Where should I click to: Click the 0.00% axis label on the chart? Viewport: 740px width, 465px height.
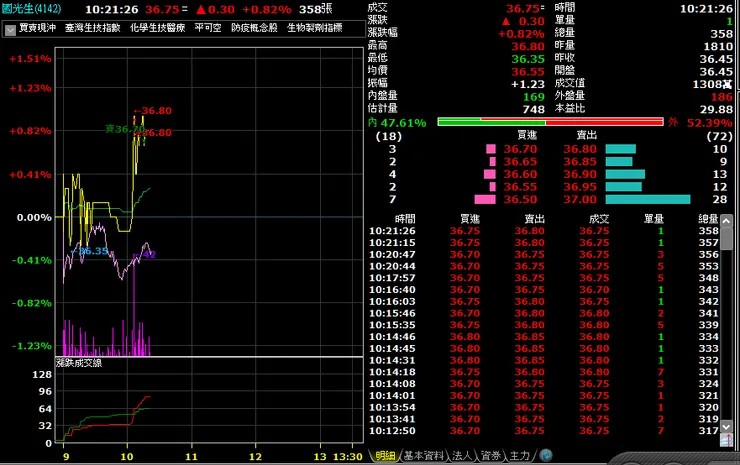click(x=34, y=218)
